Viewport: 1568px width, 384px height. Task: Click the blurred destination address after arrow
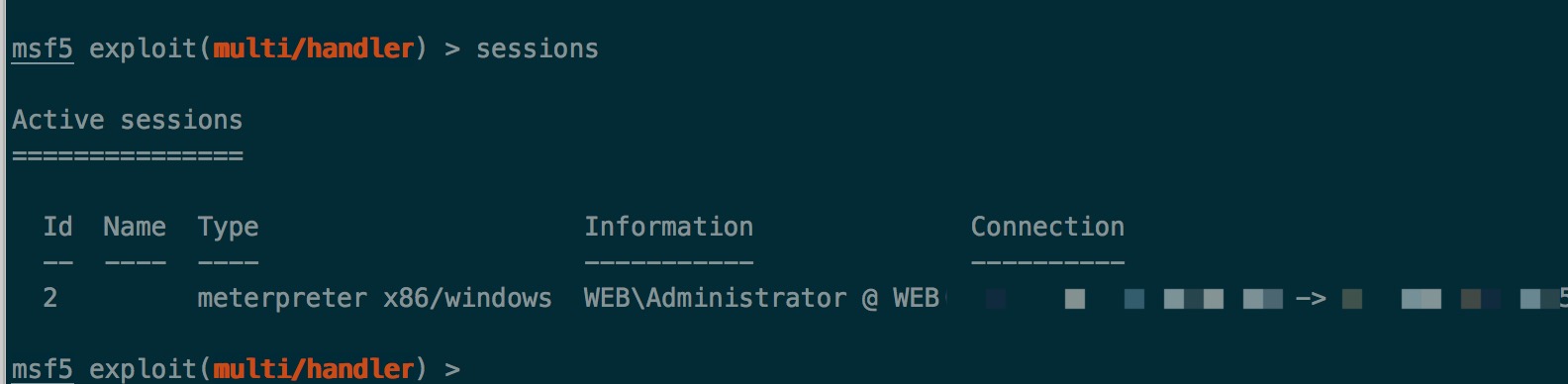1451,299
